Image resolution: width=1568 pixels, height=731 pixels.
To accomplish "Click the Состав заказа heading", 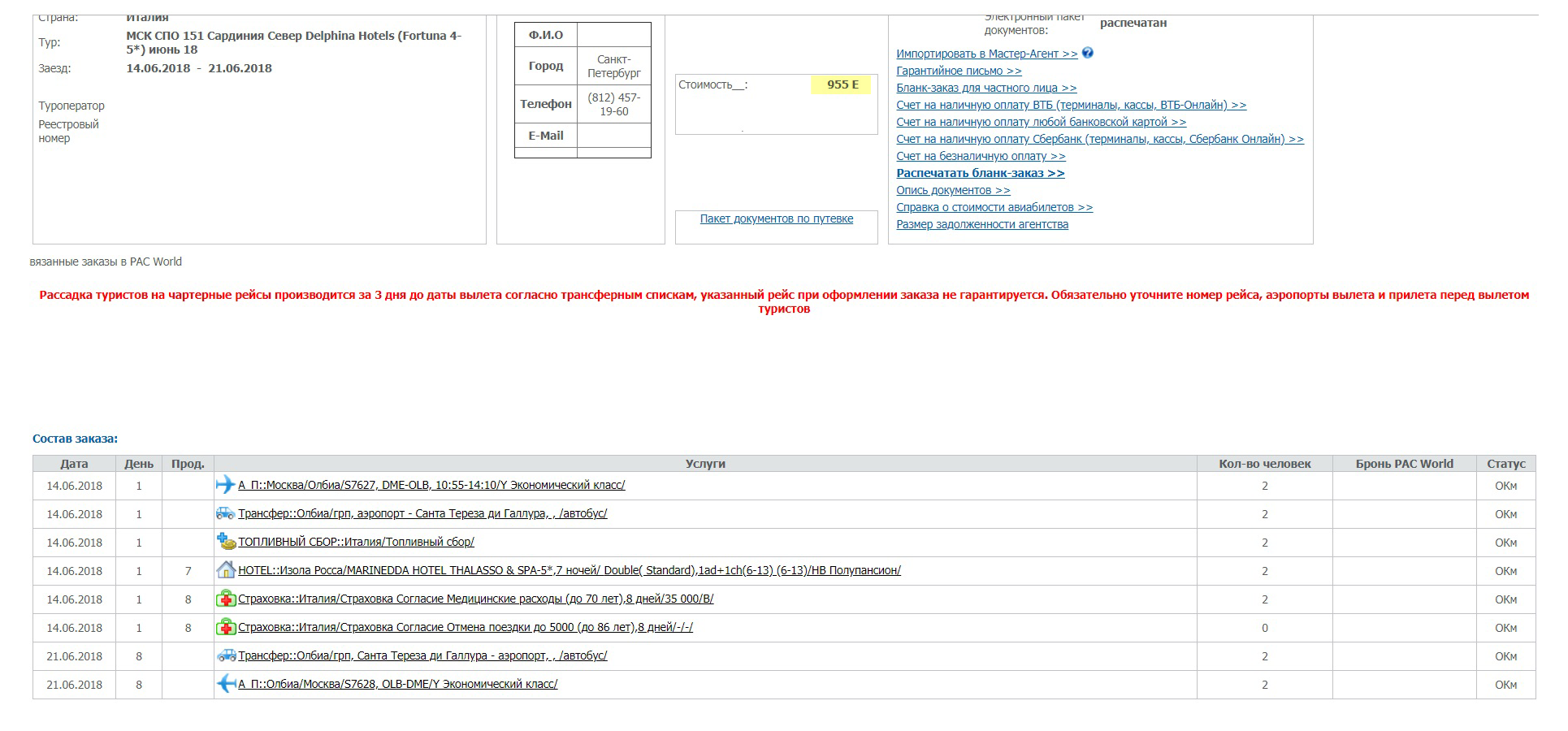I will [x=75, y=439].
